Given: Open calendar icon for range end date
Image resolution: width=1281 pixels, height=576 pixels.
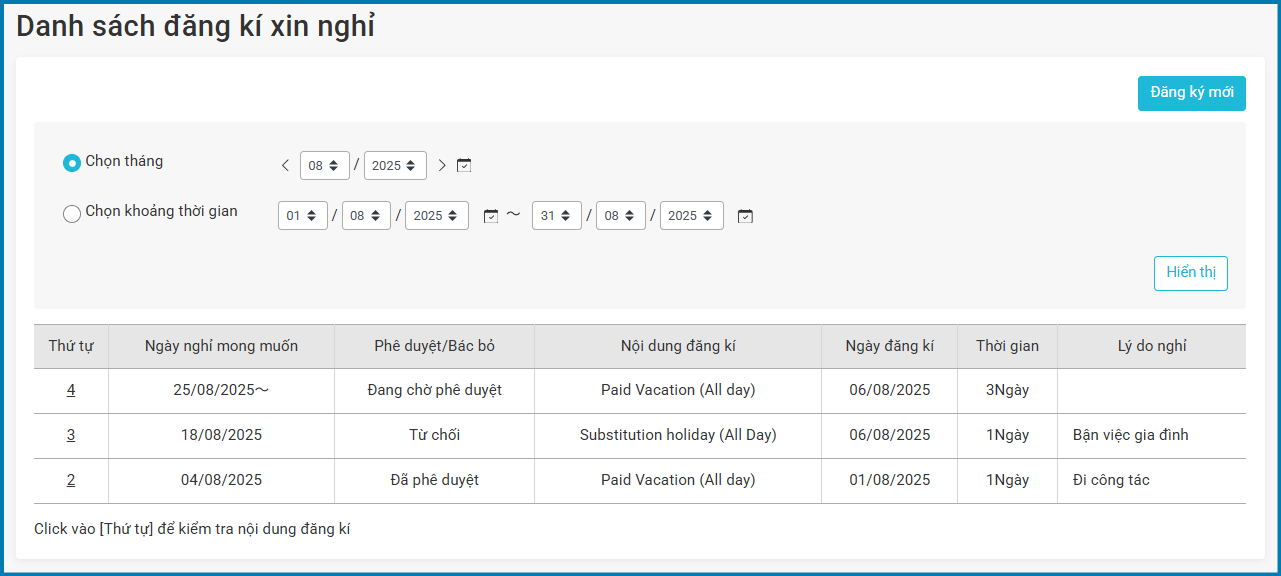Looking at the screenshot, I should [x=745, y=216].
